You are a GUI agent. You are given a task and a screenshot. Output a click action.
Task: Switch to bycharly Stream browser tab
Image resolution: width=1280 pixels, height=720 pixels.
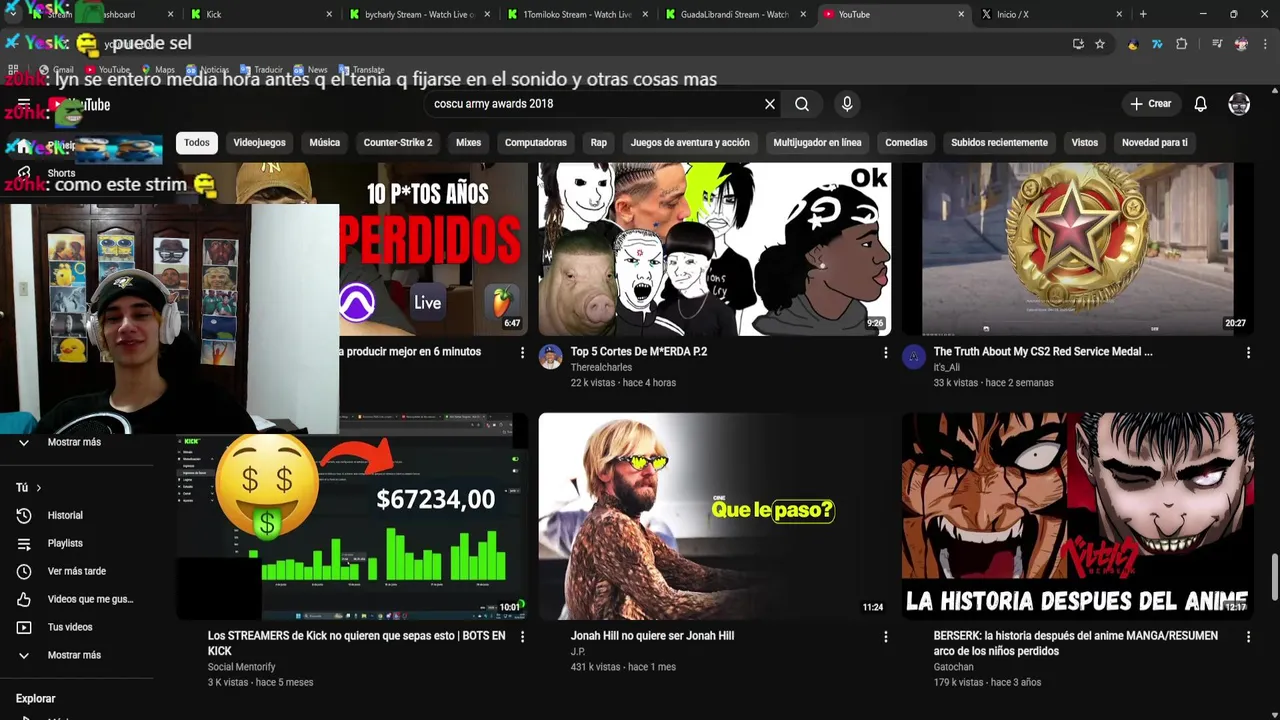418,14
